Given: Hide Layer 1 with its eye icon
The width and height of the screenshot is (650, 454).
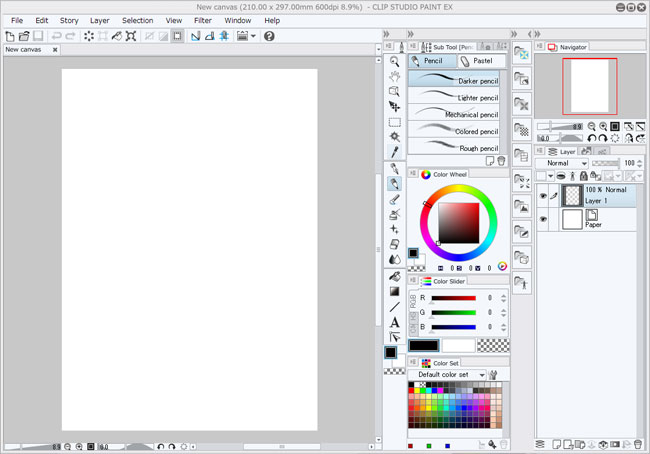Looking at the screenshot, I should tap(544, 196).
